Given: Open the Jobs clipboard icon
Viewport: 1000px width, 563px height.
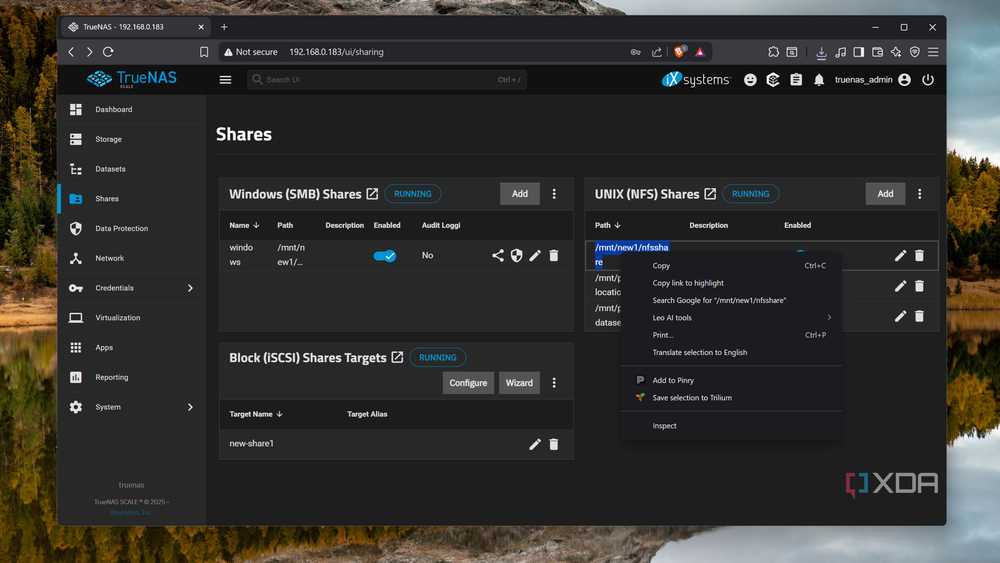Looking at the screenshot, I should coord(796,80).
